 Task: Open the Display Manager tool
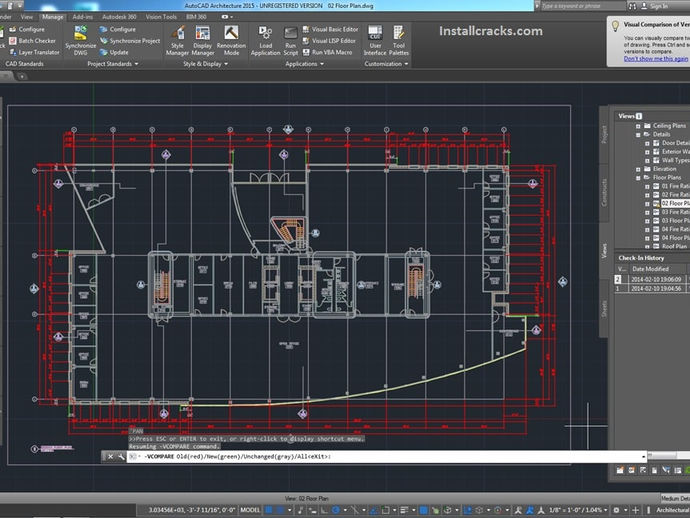(202, 40)
